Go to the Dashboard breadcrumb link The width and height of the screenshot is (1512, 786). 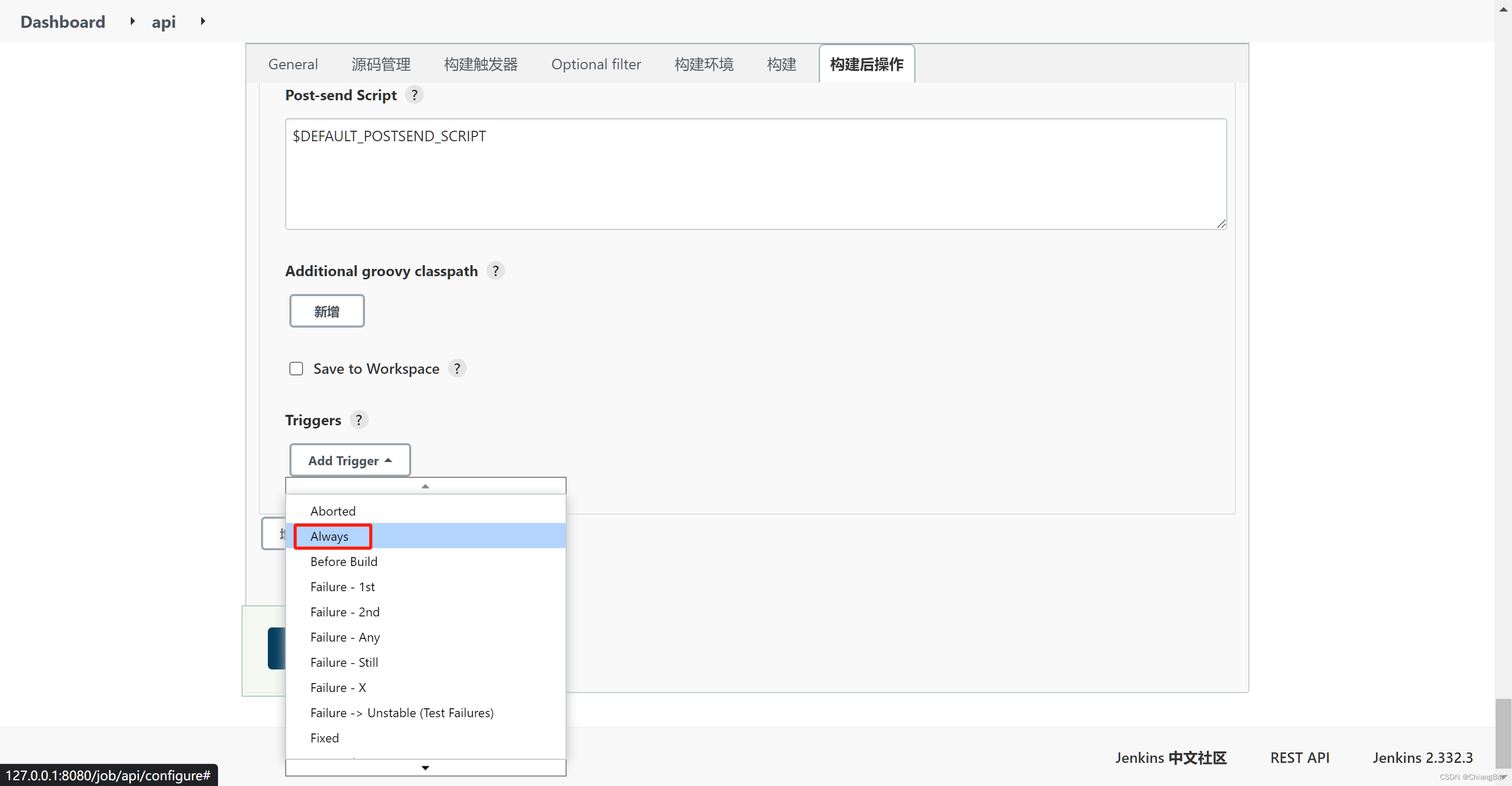tap(63, 22)
